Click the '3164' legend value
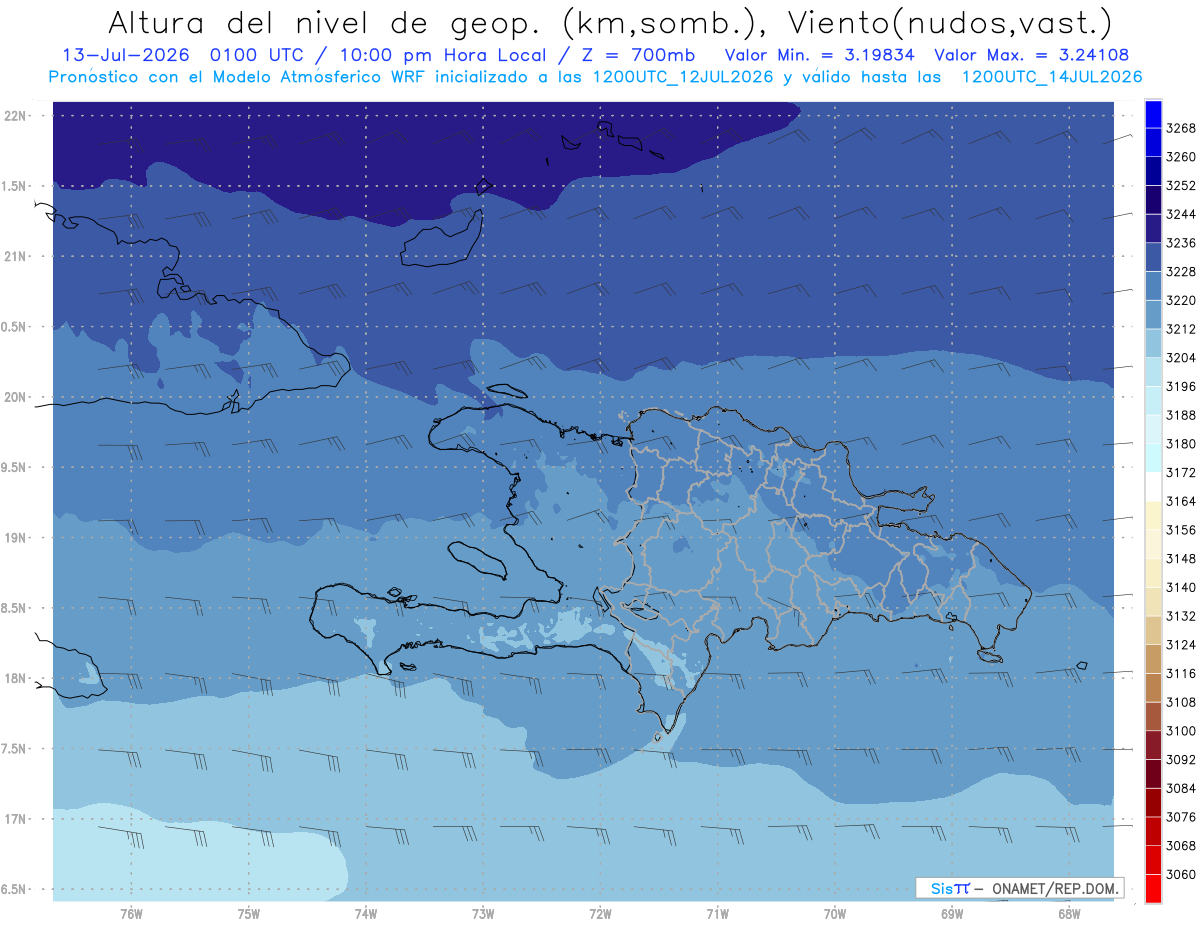The image size is (1200, 927). (x=1181, y=501)
